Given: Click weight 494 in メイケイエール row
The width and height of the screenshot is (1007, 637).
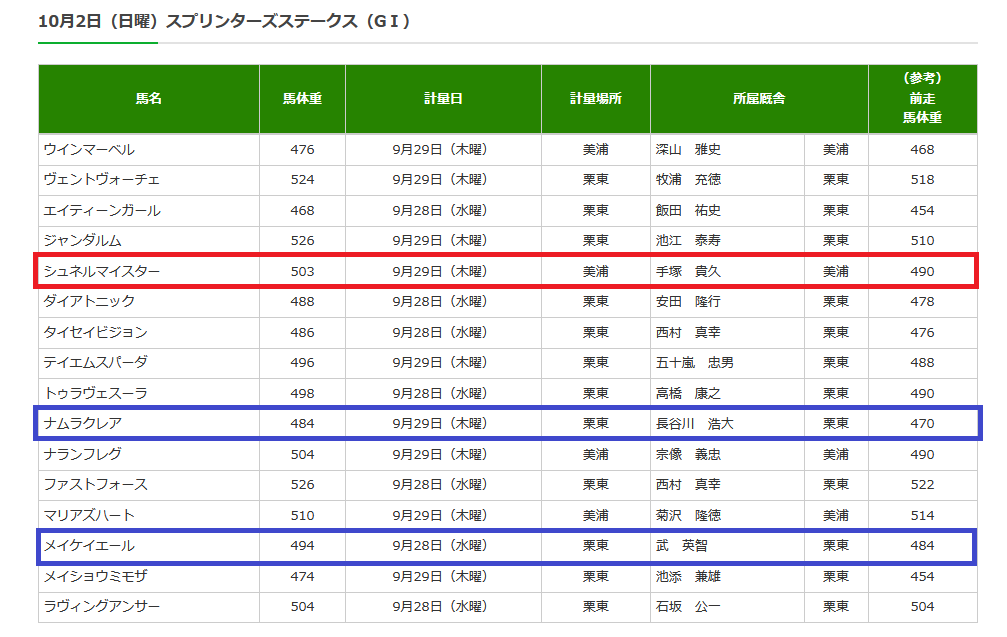Looking at the screenshot, I should click(302, 546).
